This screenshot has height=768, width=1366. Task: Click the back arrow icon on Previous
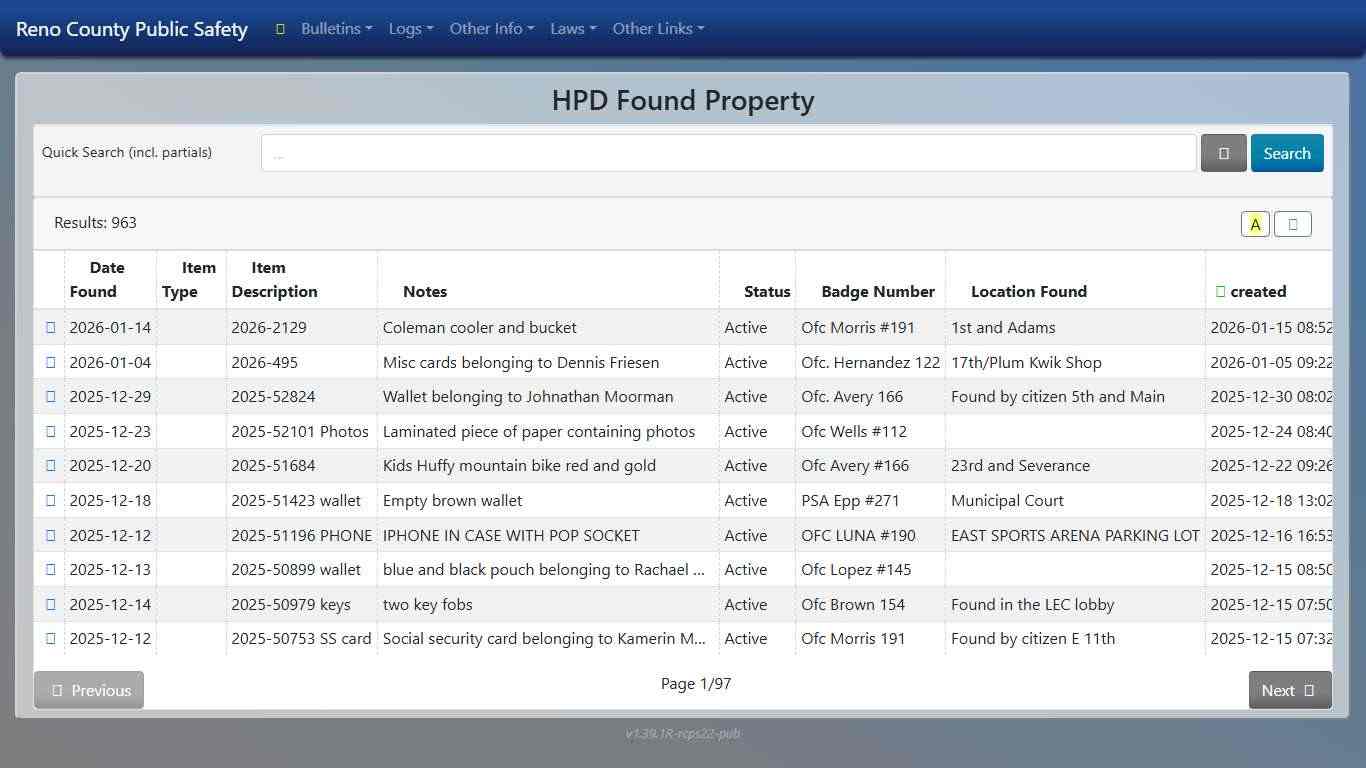pyautogui.click(x=58, y=690)
